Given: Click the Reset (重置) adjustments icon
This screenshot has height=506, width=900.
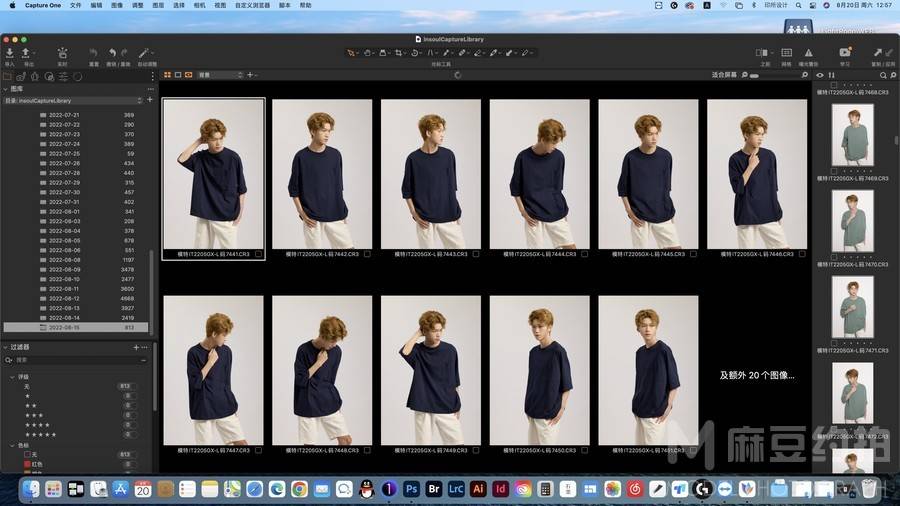Looking at the screenshot, I should 94,53.
